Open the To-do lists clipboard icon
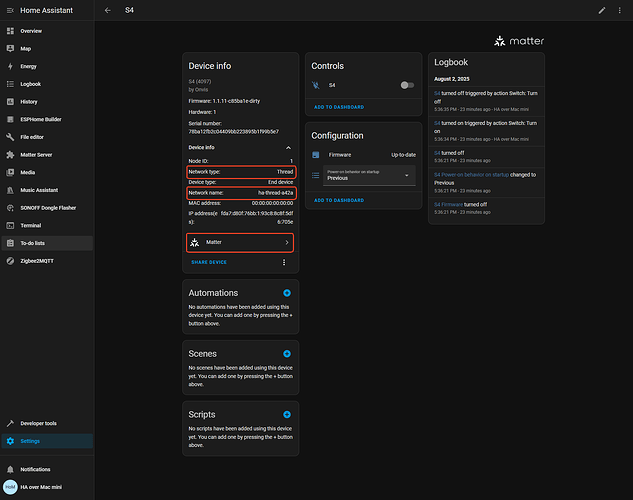 pos(10,243)
